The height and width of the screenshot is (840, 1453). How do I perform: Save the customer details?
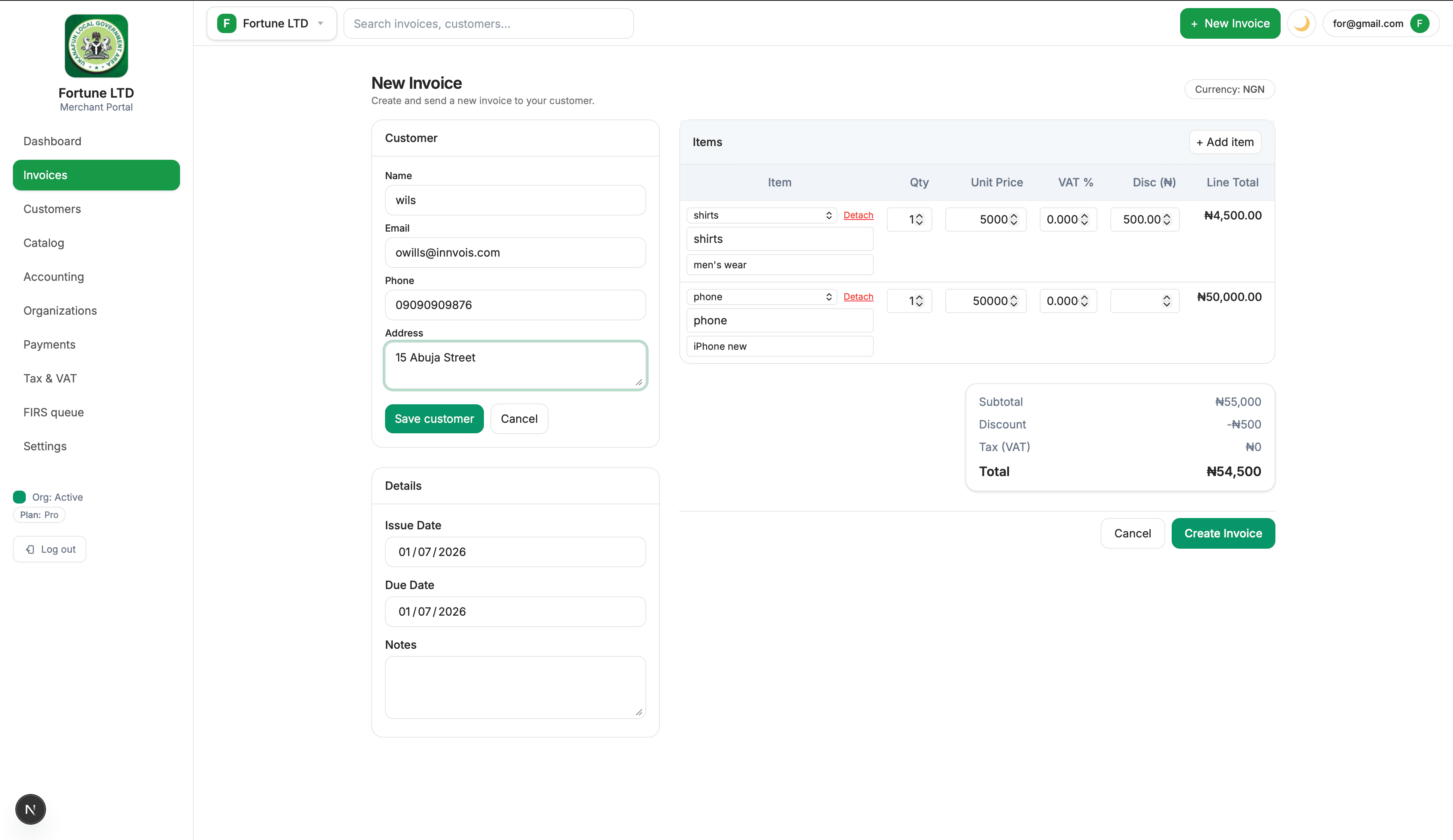(x=433, y=418)
